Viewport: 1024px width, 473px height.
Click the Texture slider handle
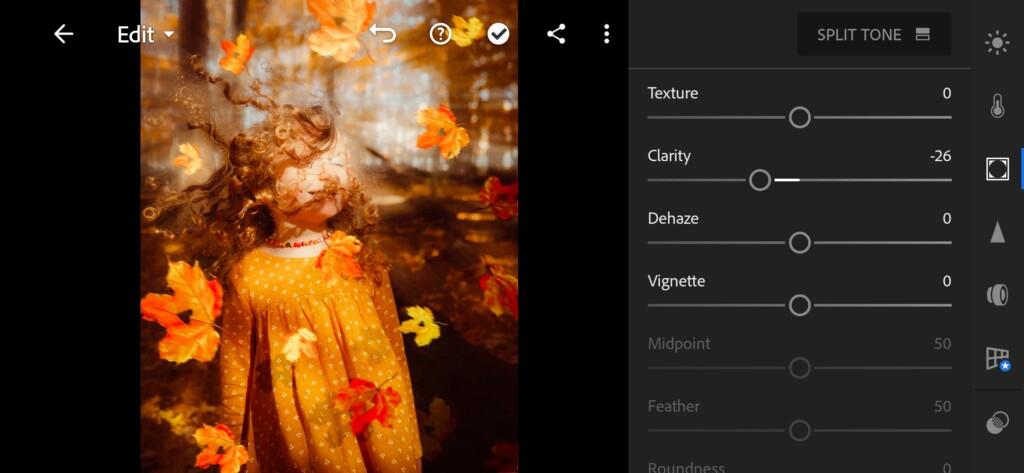click(799, 118)
